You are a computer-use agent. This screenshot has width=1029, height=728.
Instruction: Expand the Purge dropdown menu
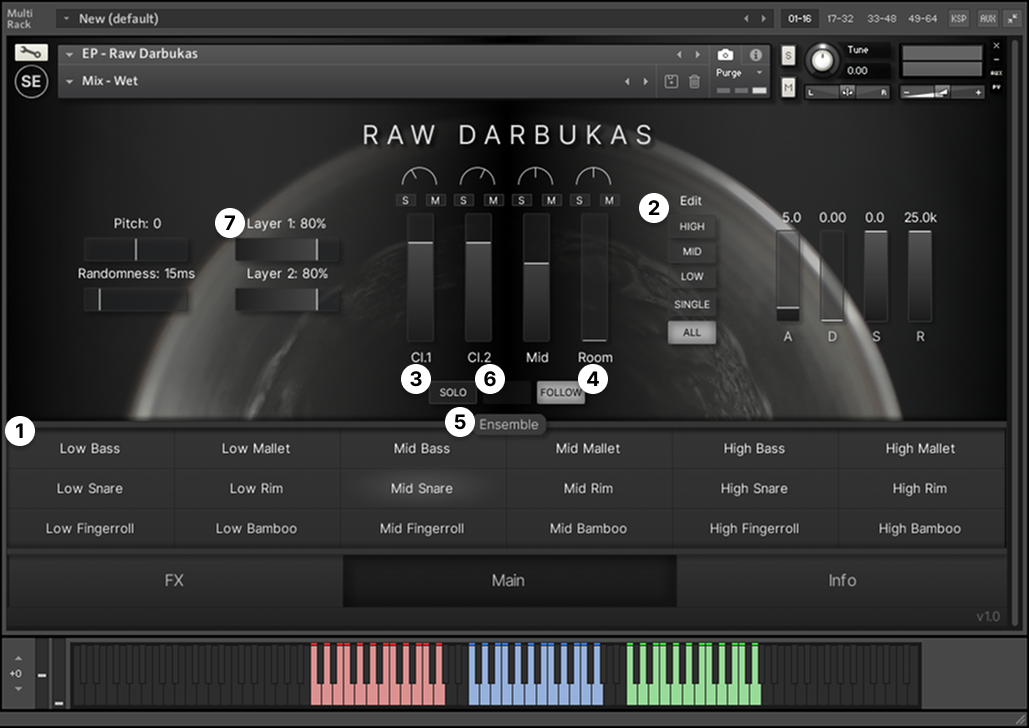pyautogui.click(x=741, y=73)
